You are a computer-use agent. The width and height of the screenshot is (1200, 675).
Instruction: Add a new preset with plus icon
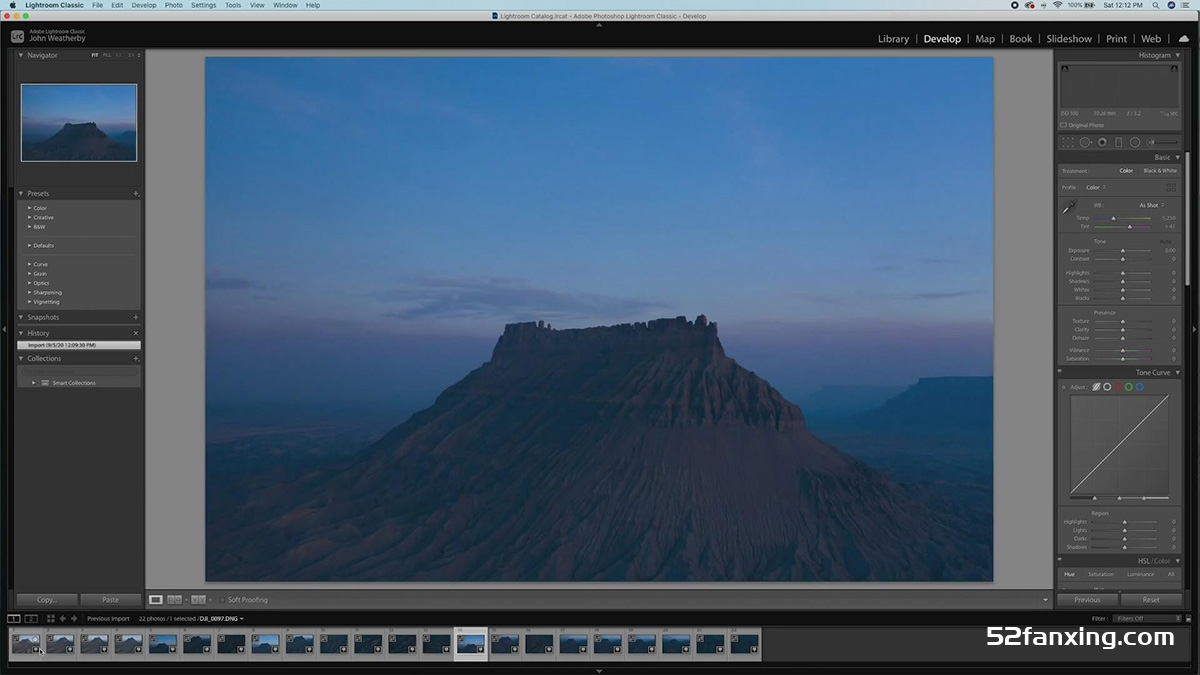pos(136,194)
